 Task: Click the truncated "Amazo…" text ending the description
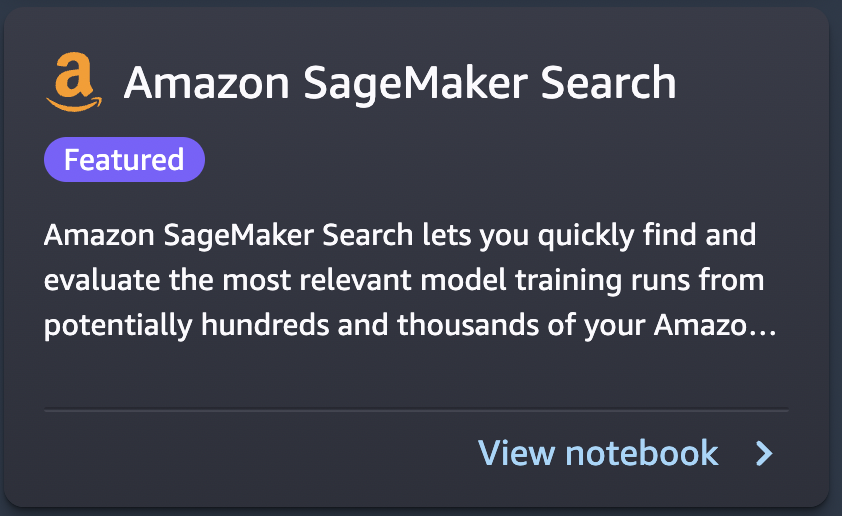(x=715, y=325)
